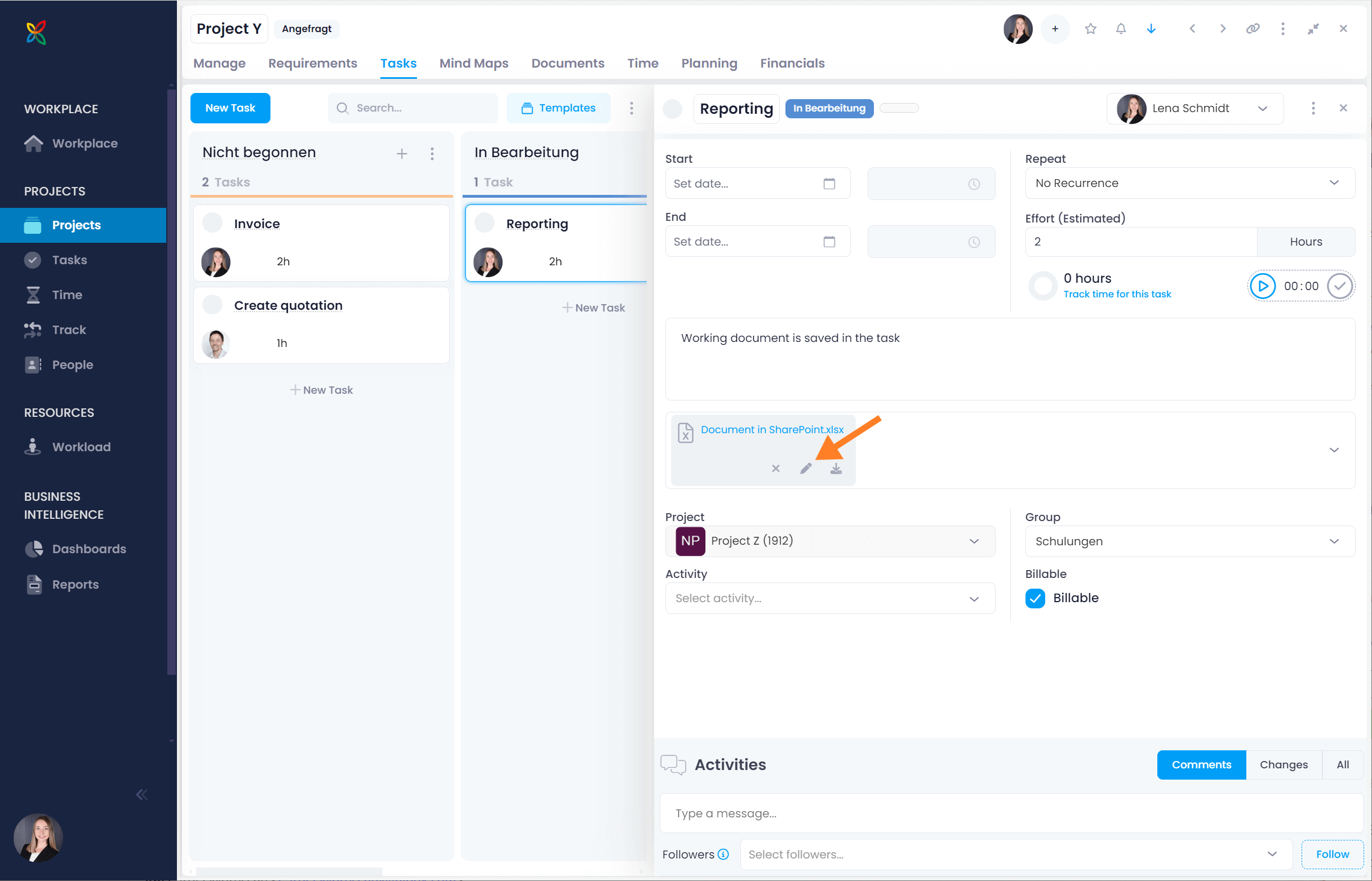Switch to Manage tab
The width and height of the screenshot is (1372, 881).
click(219, 64)
